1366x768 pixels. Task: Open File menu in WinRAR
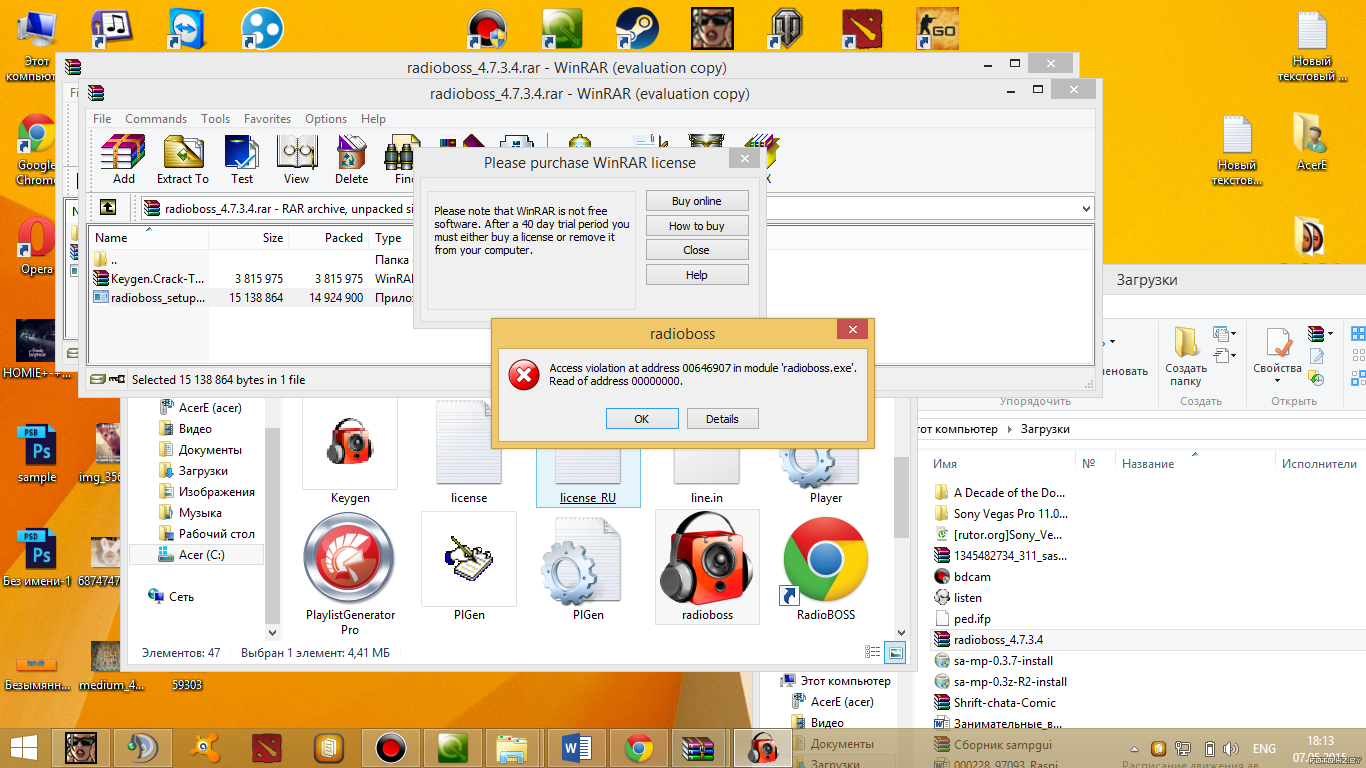click(102, 118)
